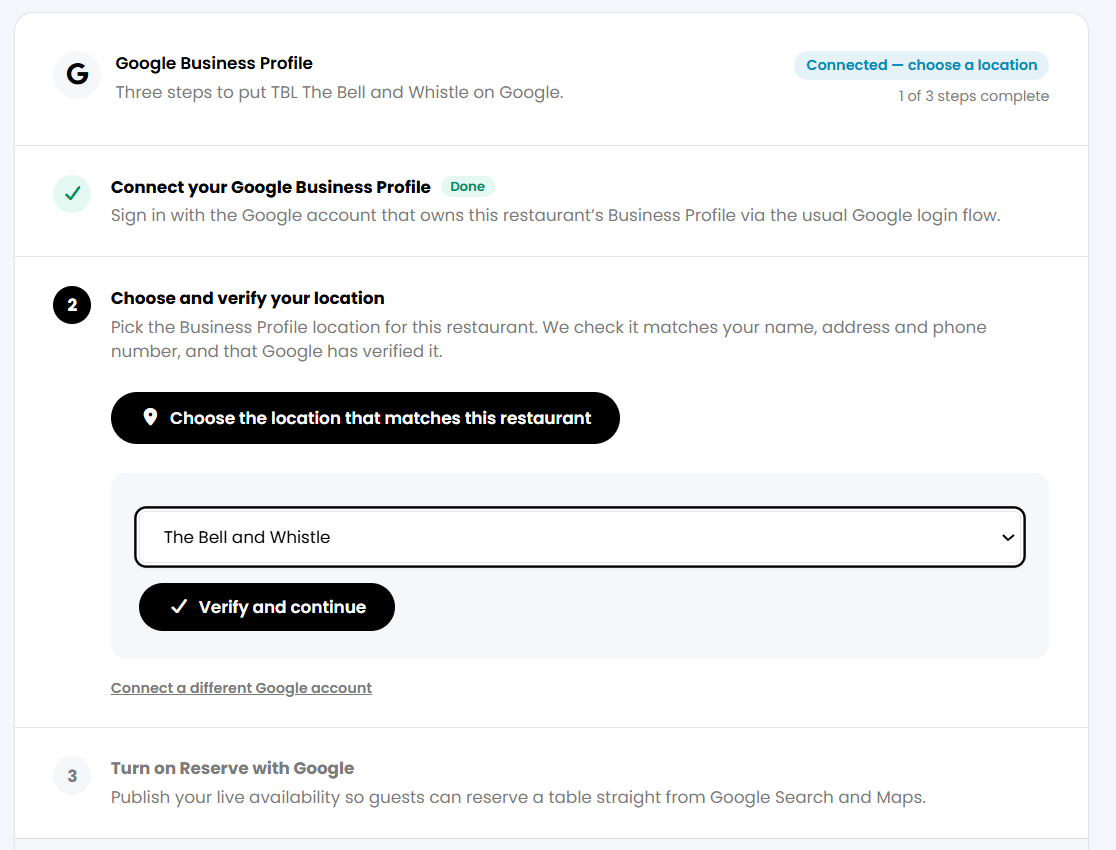
Task: Click the 'Google Business Profile' heading
Action: pyautogui.click(x=214, y=63)
